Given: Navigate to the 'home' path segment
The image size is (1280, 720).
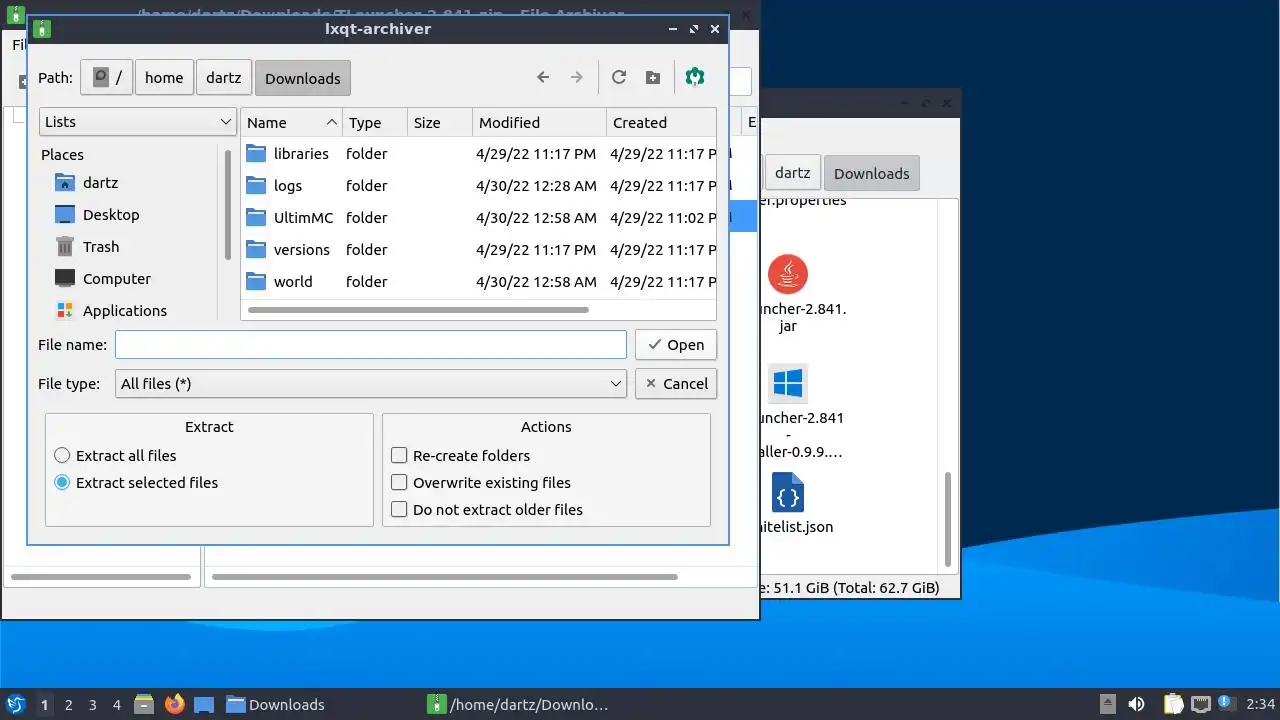Looking at the screenshot, I should click(x=164, y=78).
